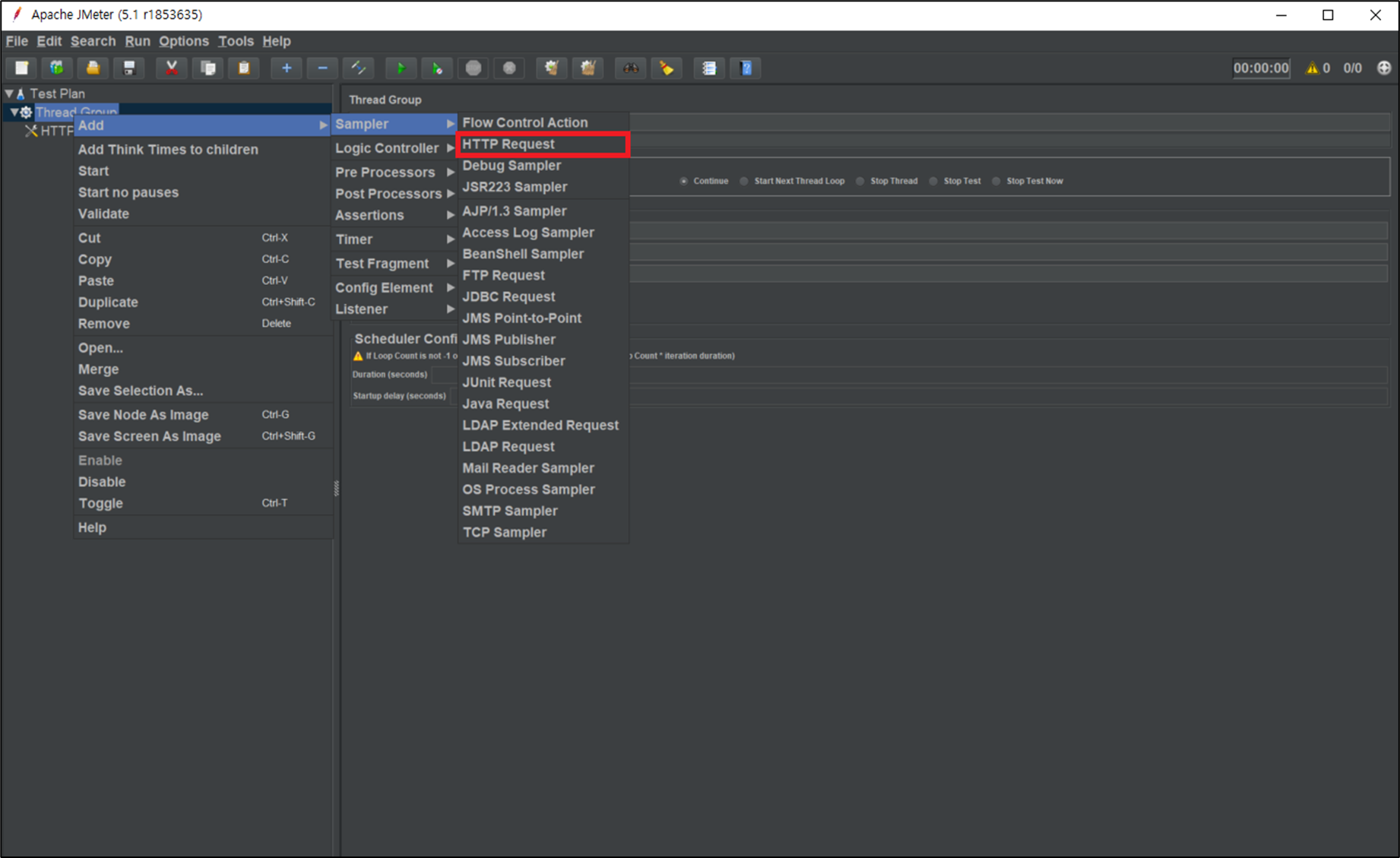Click the Stop toolbar icon

point(474,68)
